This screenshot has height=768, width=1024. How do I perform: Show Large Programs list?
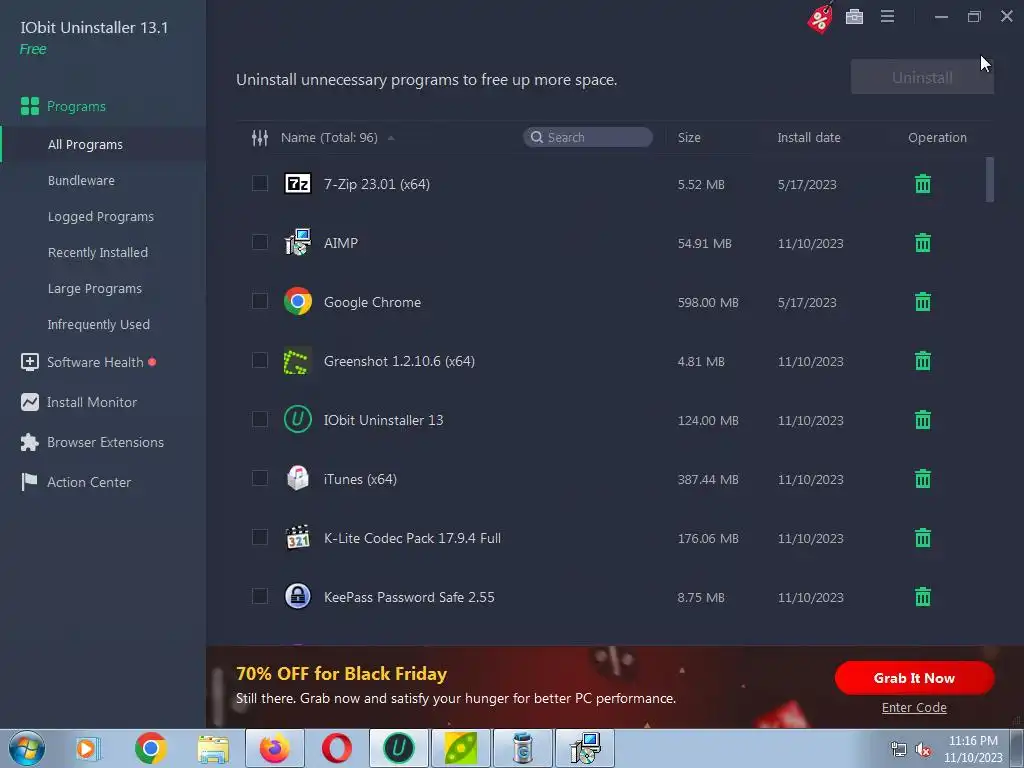[x=95, y=288]
